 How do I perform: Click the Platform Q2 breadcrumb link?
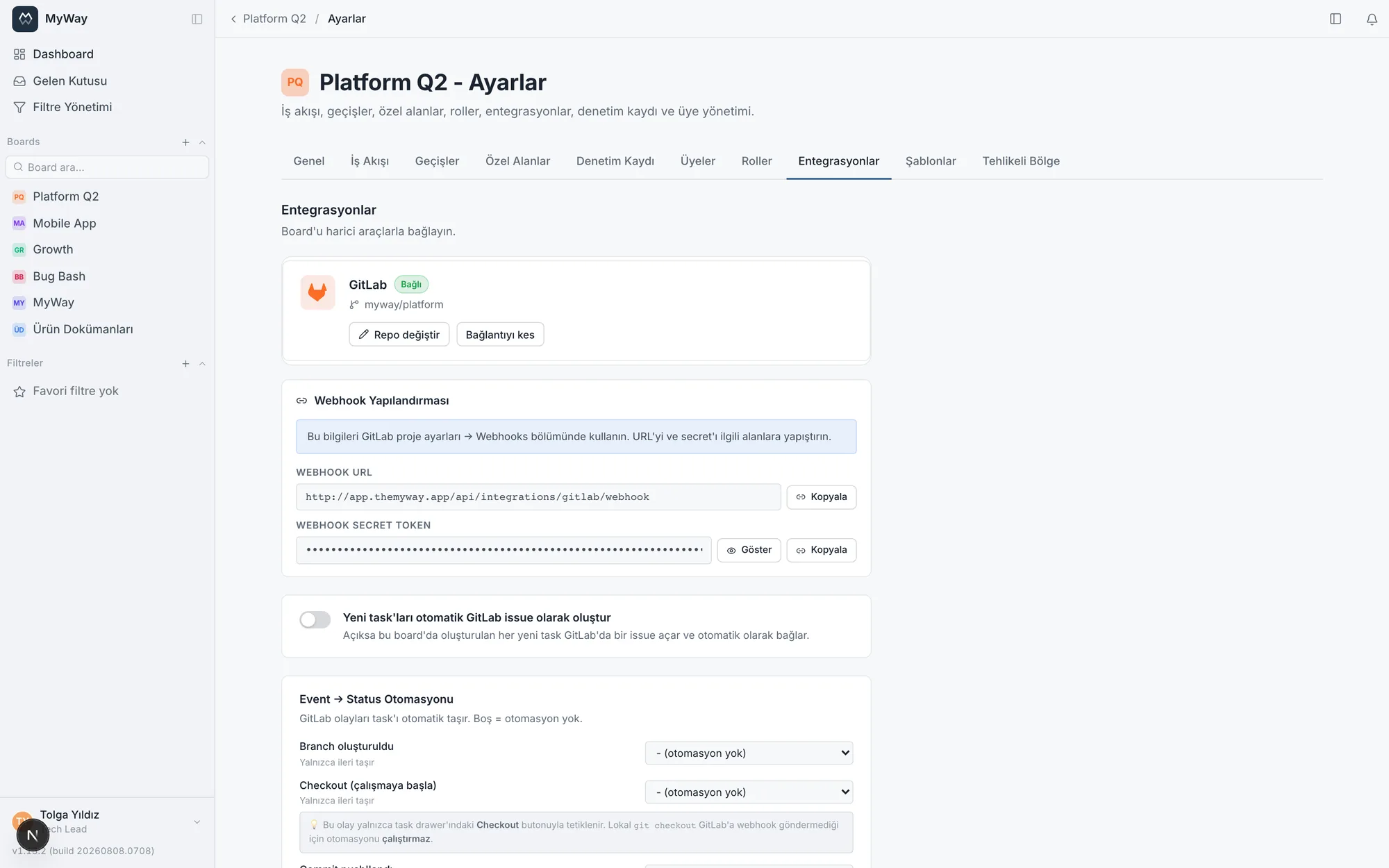pyautogui.click(x=274, y=19)
